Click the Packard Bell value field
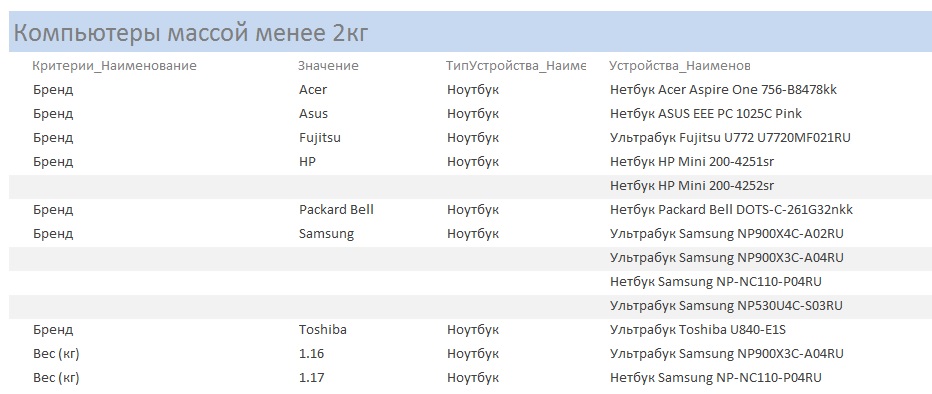 coord(336,210)
